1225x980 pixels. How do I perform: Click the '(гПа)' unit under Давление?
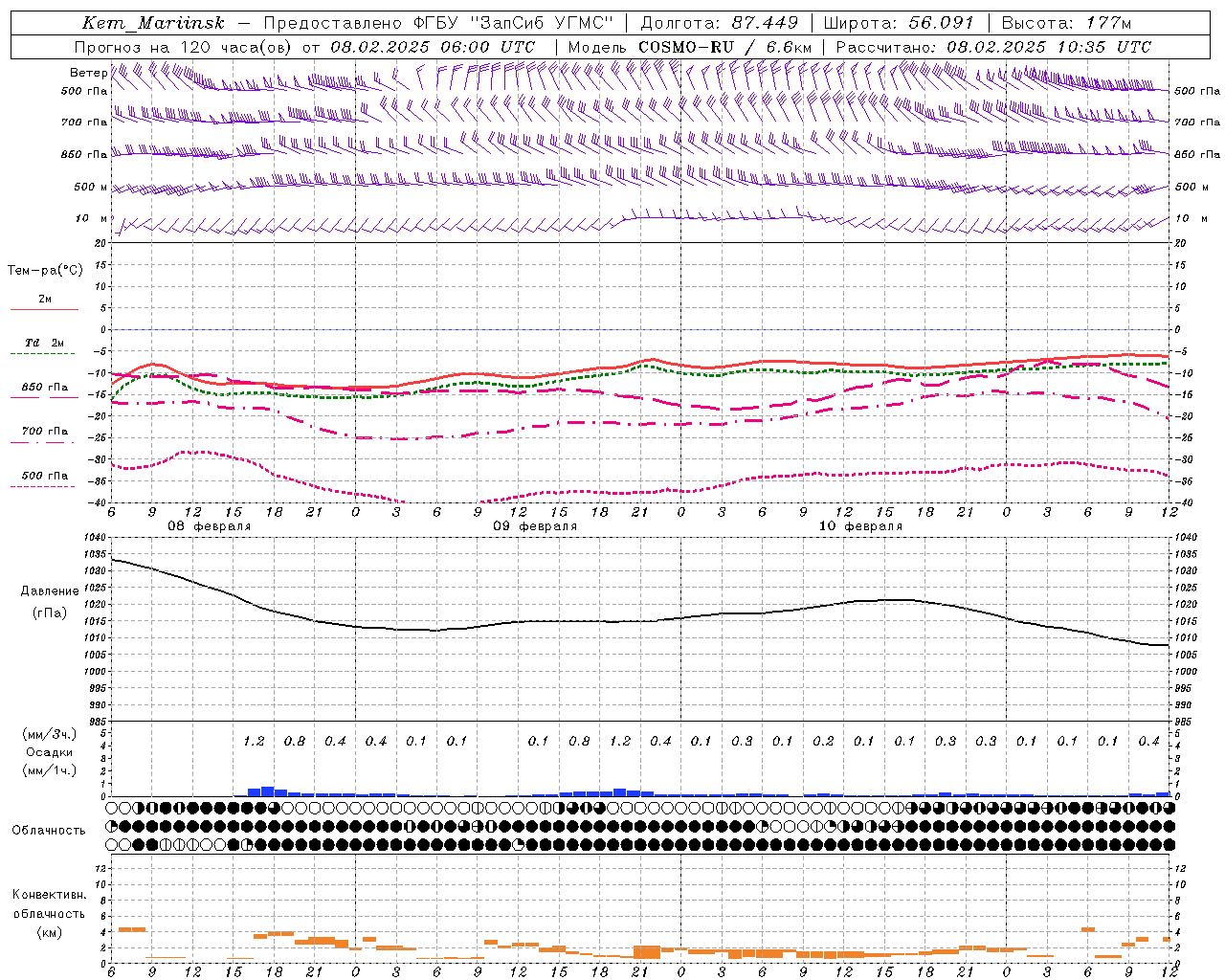50,613
